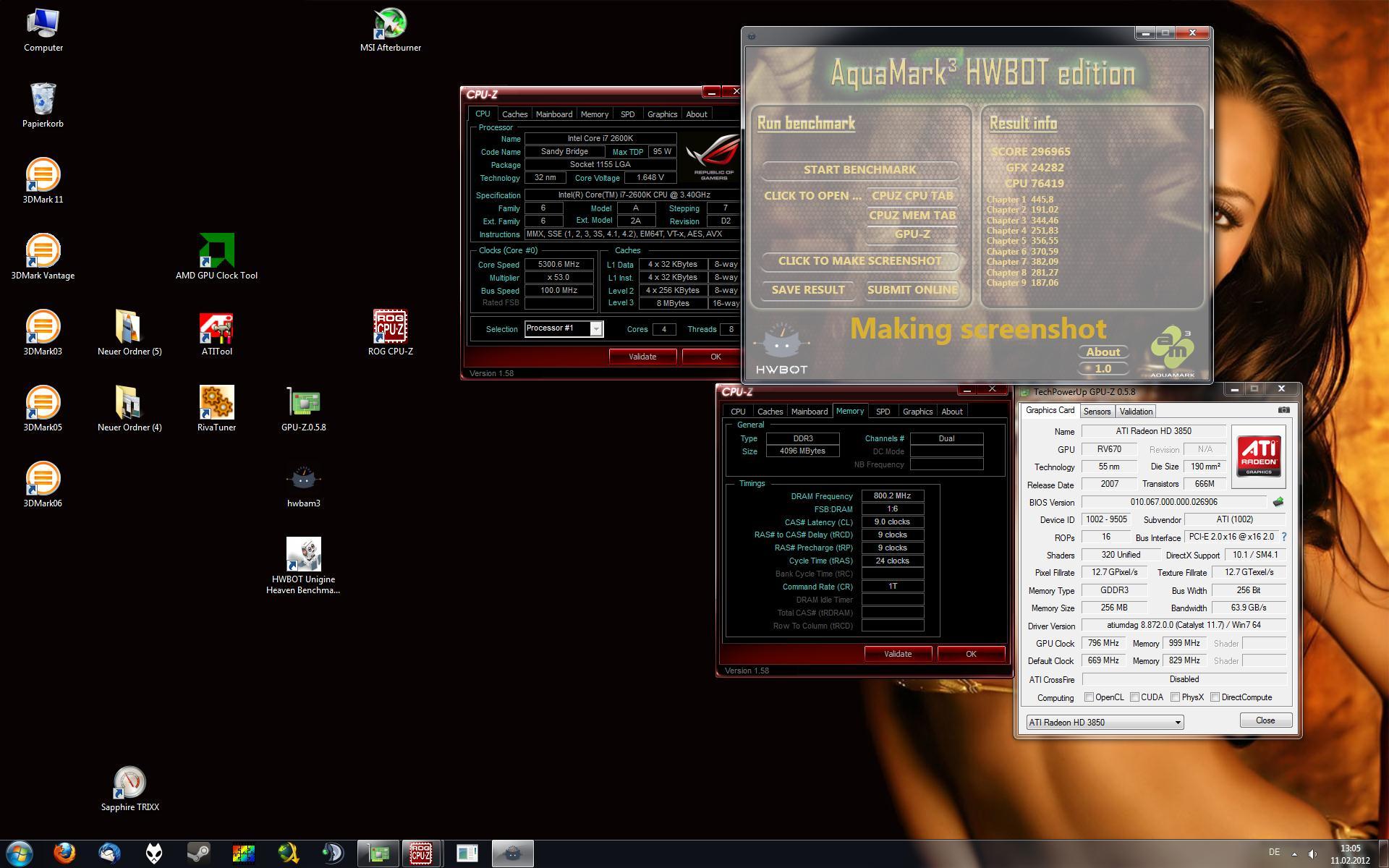Open About tab in top CPU-Z window
This screenshot has height=868, width=1389.
point(697,114)
